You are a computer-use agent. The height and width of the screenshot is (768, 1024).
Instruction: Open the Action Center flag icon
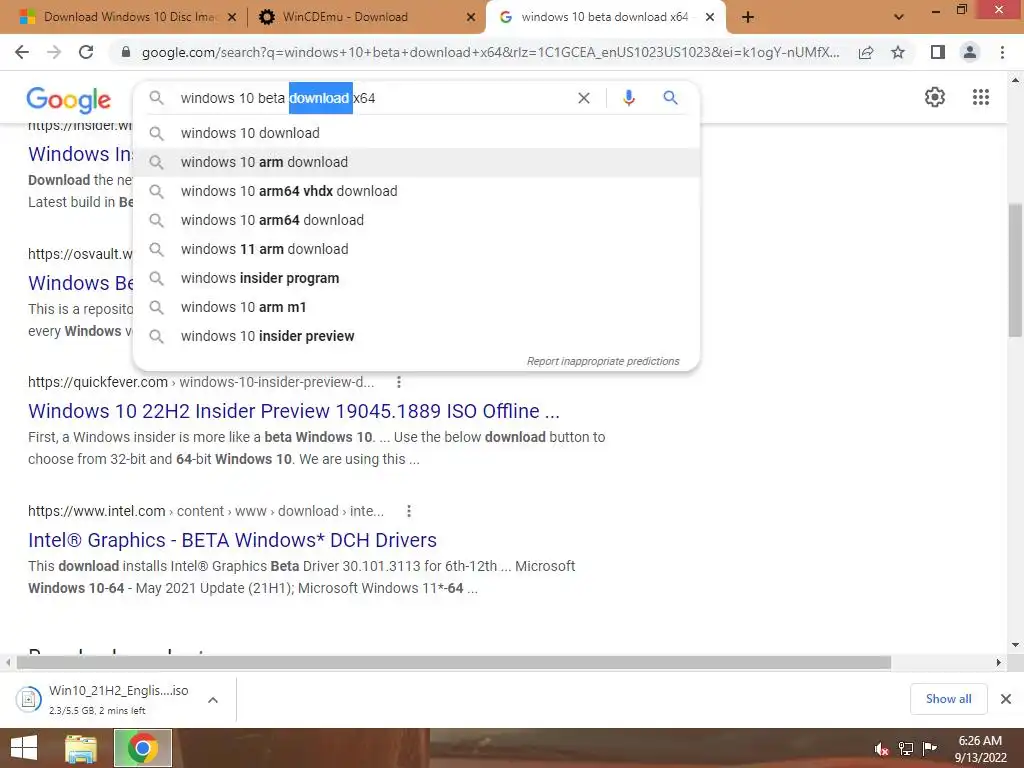(x=929, y=749)
